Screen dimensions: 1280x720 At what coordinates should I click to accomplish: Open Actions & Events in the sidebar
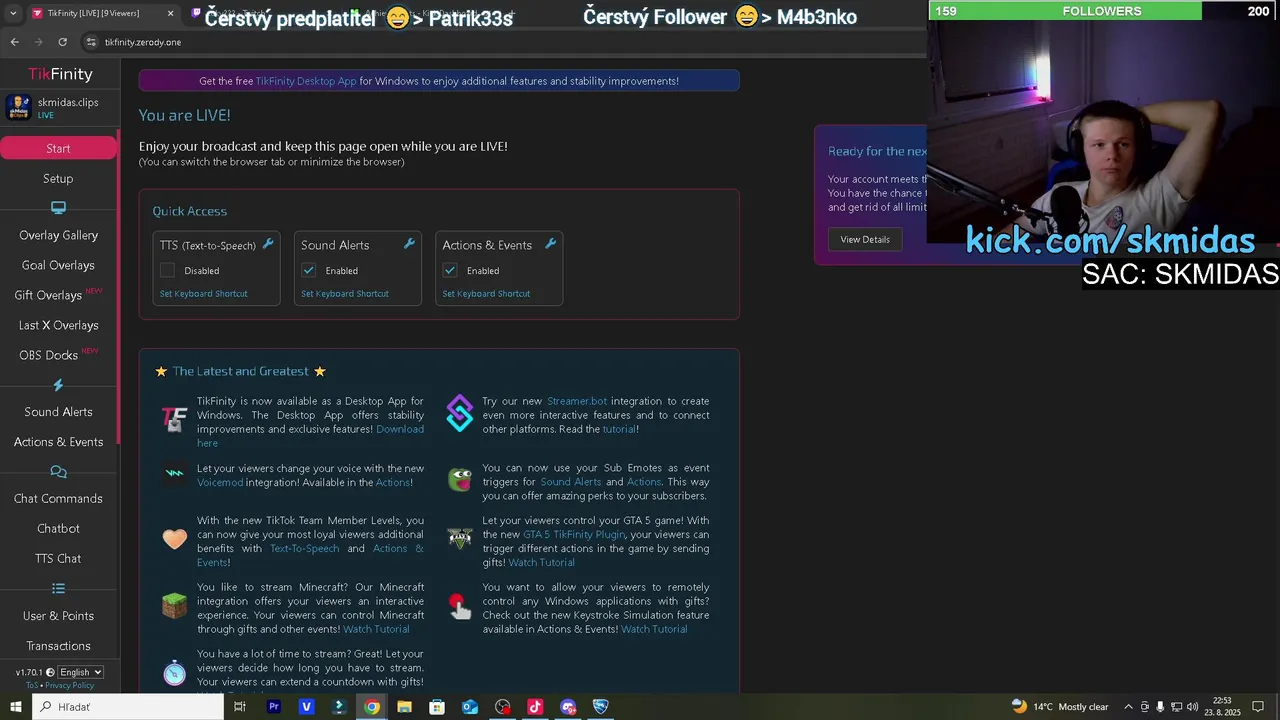[x=58, y=442]
